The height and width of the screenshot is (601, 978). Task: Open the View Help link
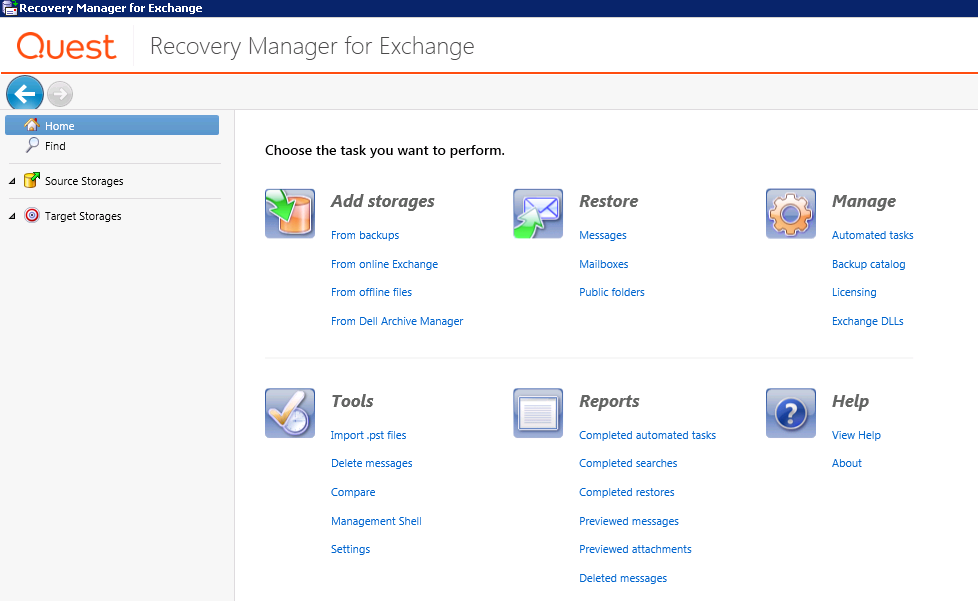856,435
